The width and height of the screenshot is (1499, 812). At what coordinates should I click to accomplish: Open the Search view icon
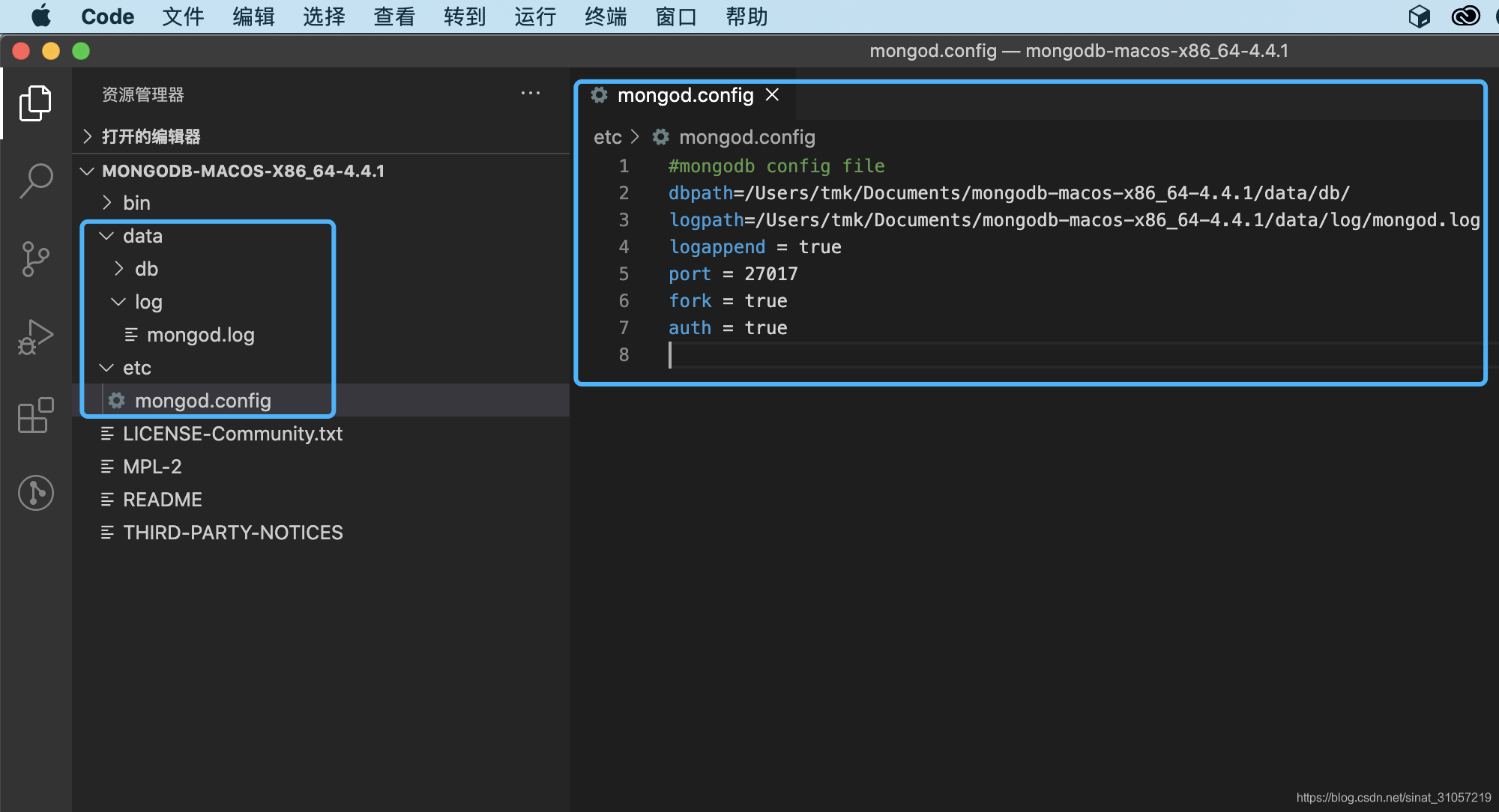[35, 181]
